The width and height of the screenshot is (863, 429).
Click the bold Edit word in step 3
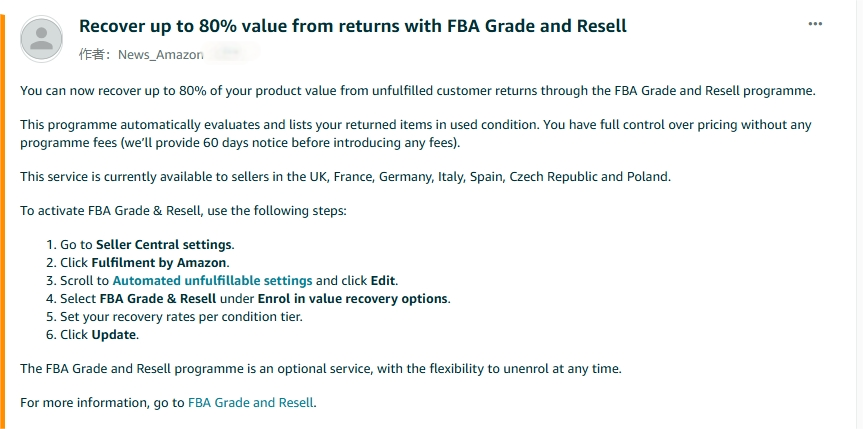point(383,281)
